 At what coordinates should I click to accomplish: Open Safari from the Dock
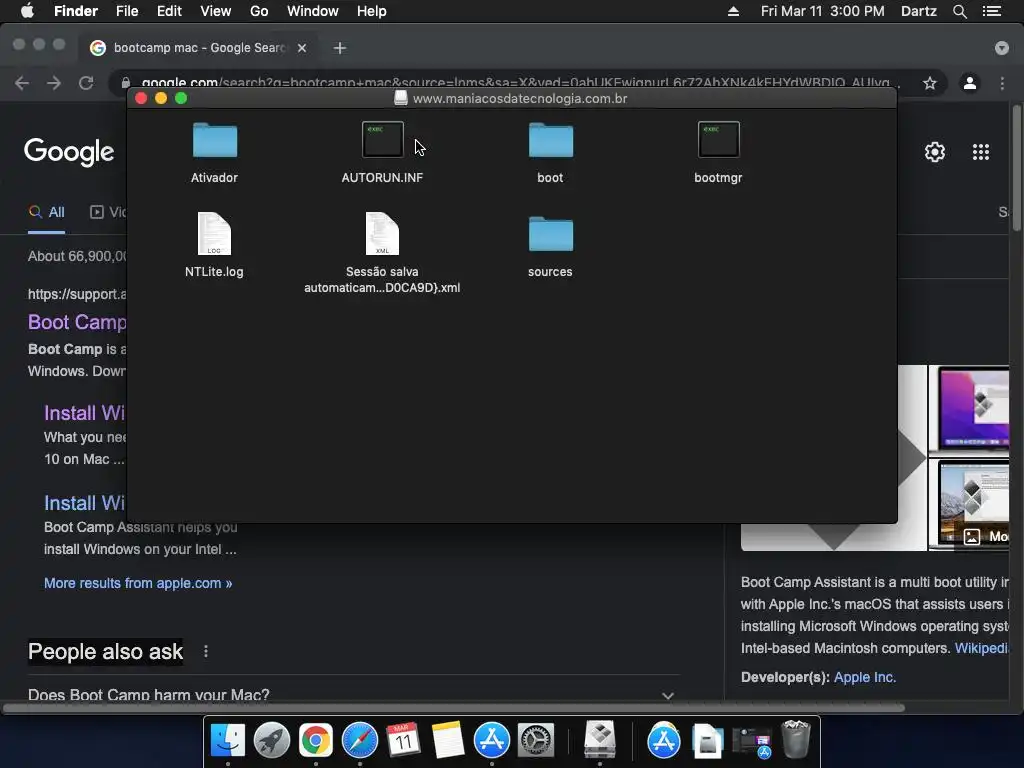[360, 740]
